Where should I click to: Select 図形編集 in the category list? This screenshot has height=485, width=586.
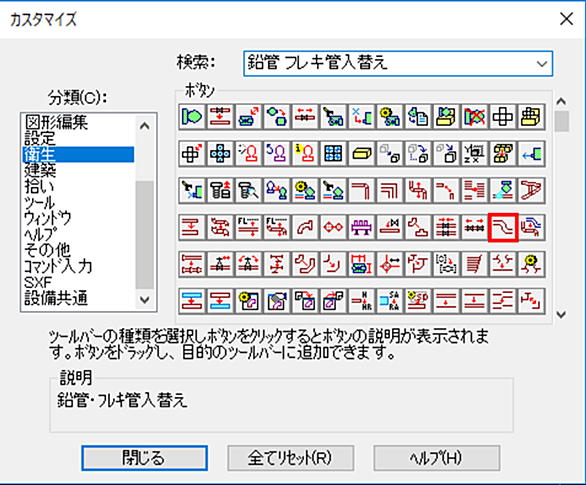56,122
